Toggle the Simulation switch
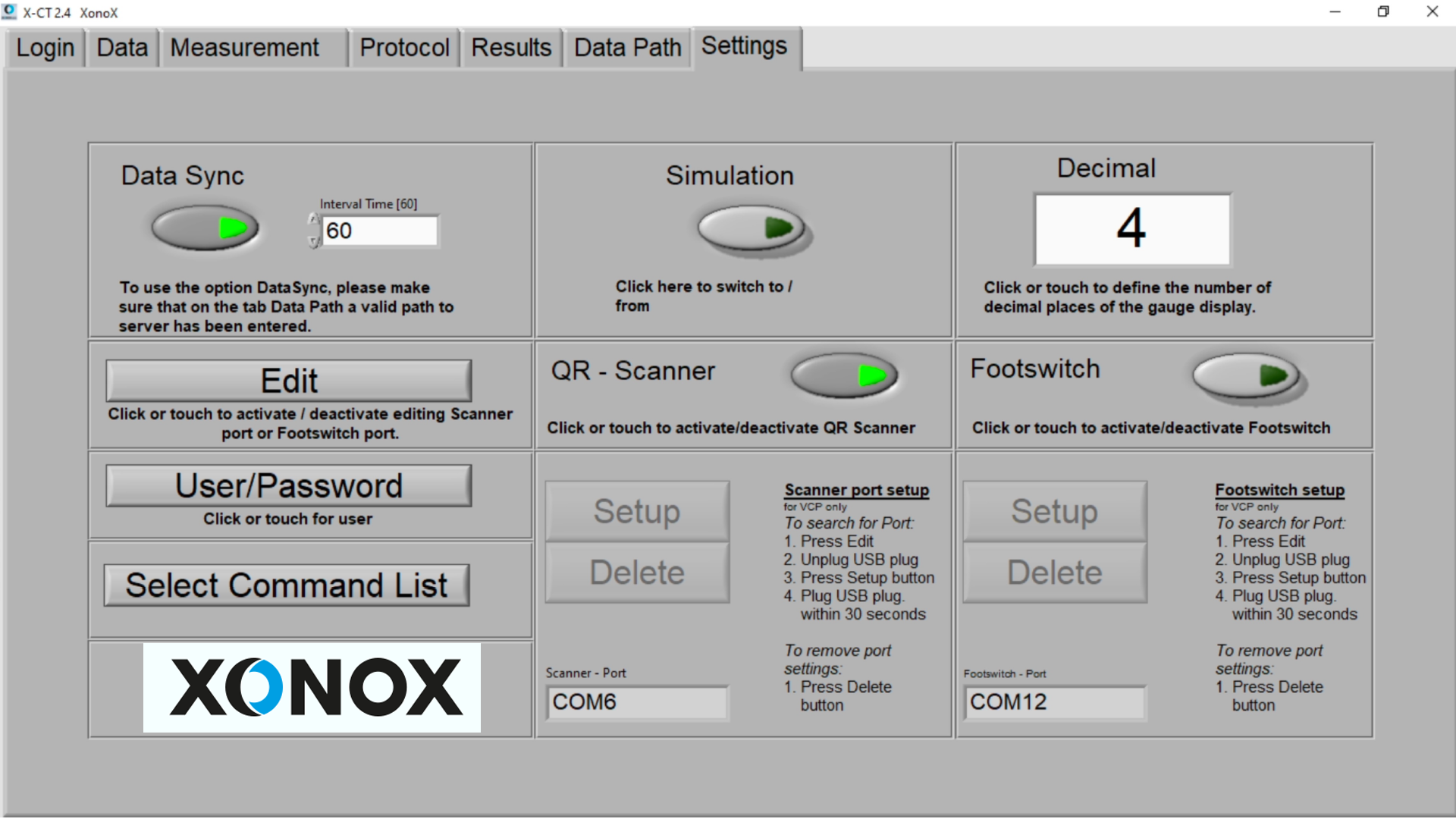 pos(751,227)
